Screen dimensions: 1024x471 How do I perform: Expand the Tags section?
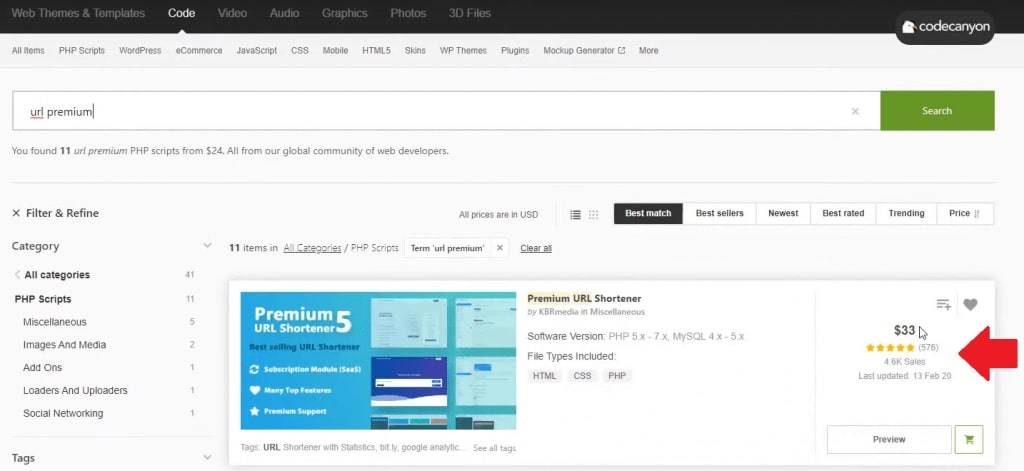point(207,458)
